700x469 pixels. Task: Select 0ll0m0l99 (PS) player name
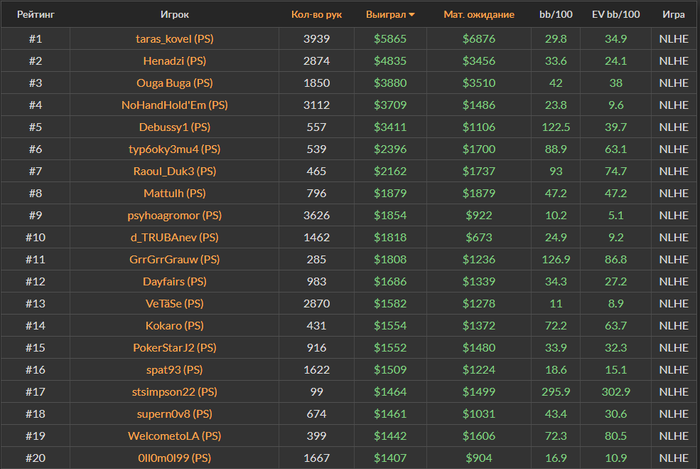click(x=175, y=458)
